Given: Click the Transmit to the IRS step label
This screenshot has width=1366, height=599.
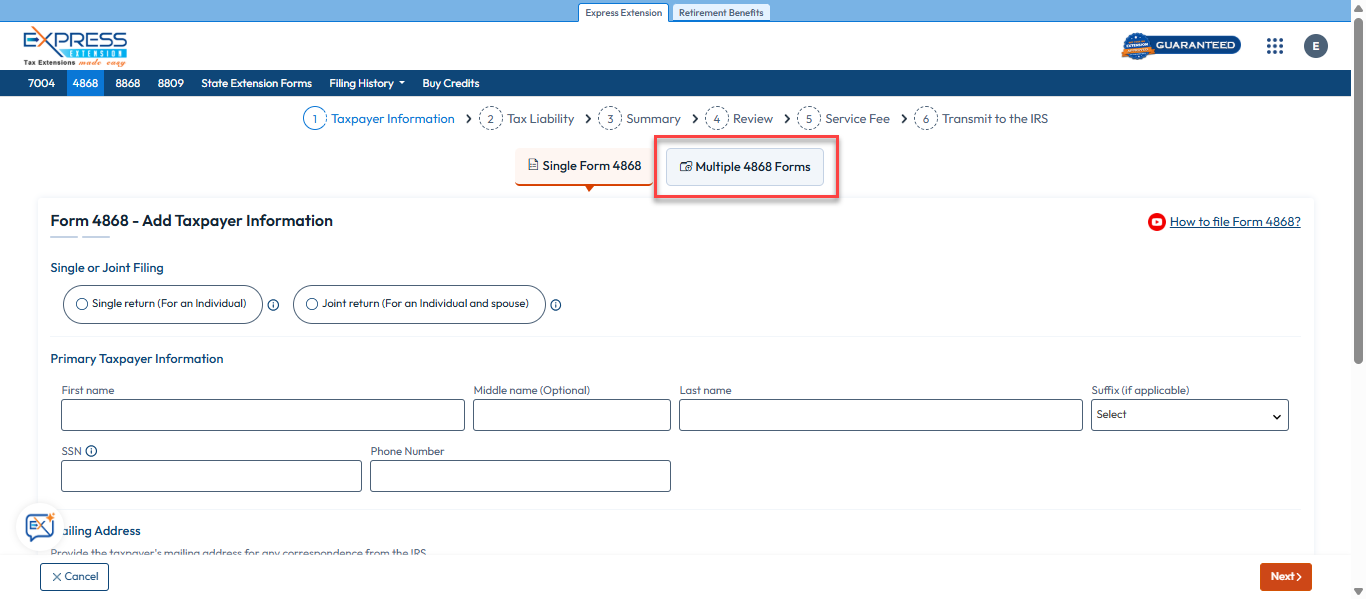Looking at the screenshot, I should [995, 119].
